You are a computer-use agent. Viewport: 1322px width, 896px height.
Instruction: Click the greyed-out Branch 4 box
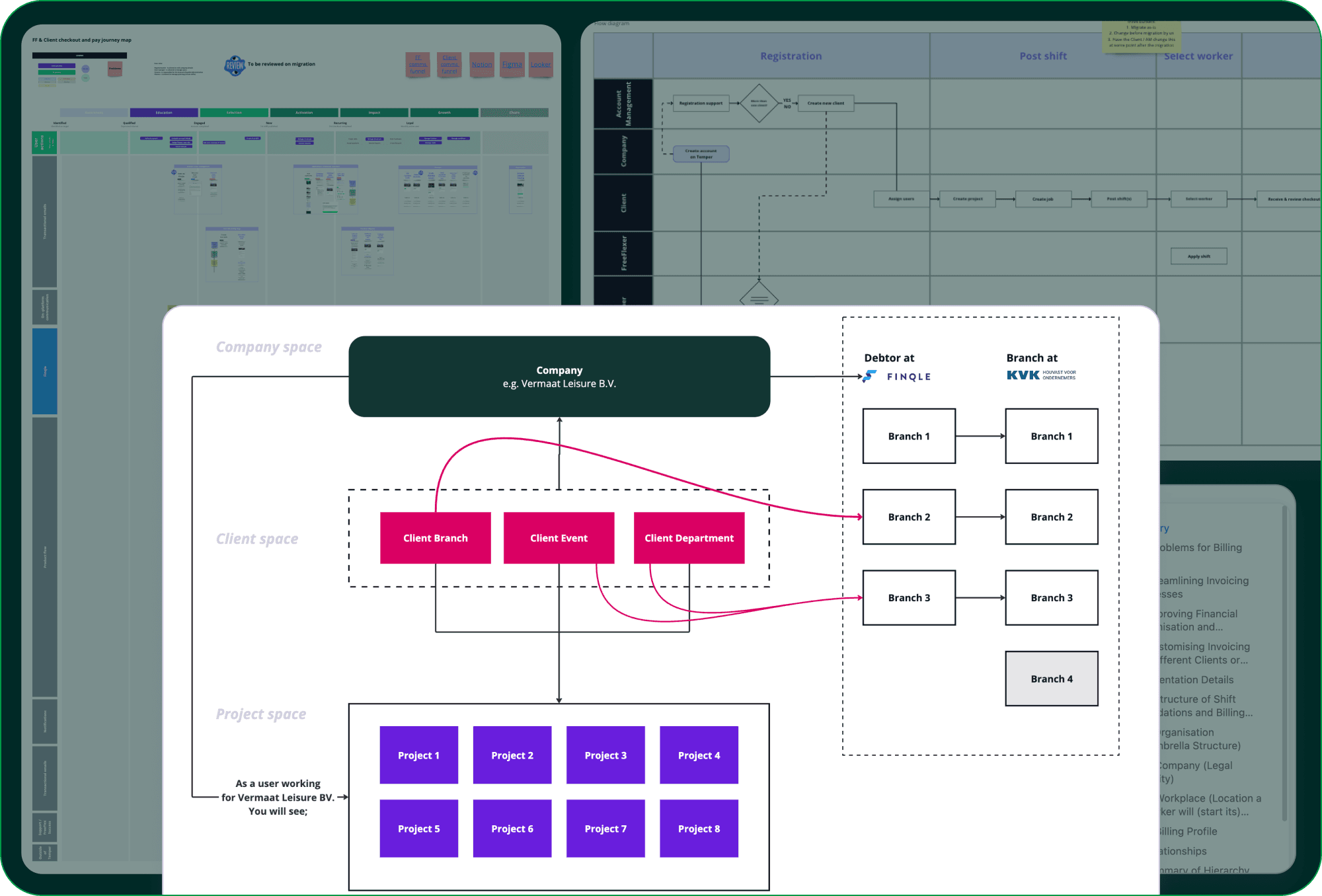(x=1051, y=679)
